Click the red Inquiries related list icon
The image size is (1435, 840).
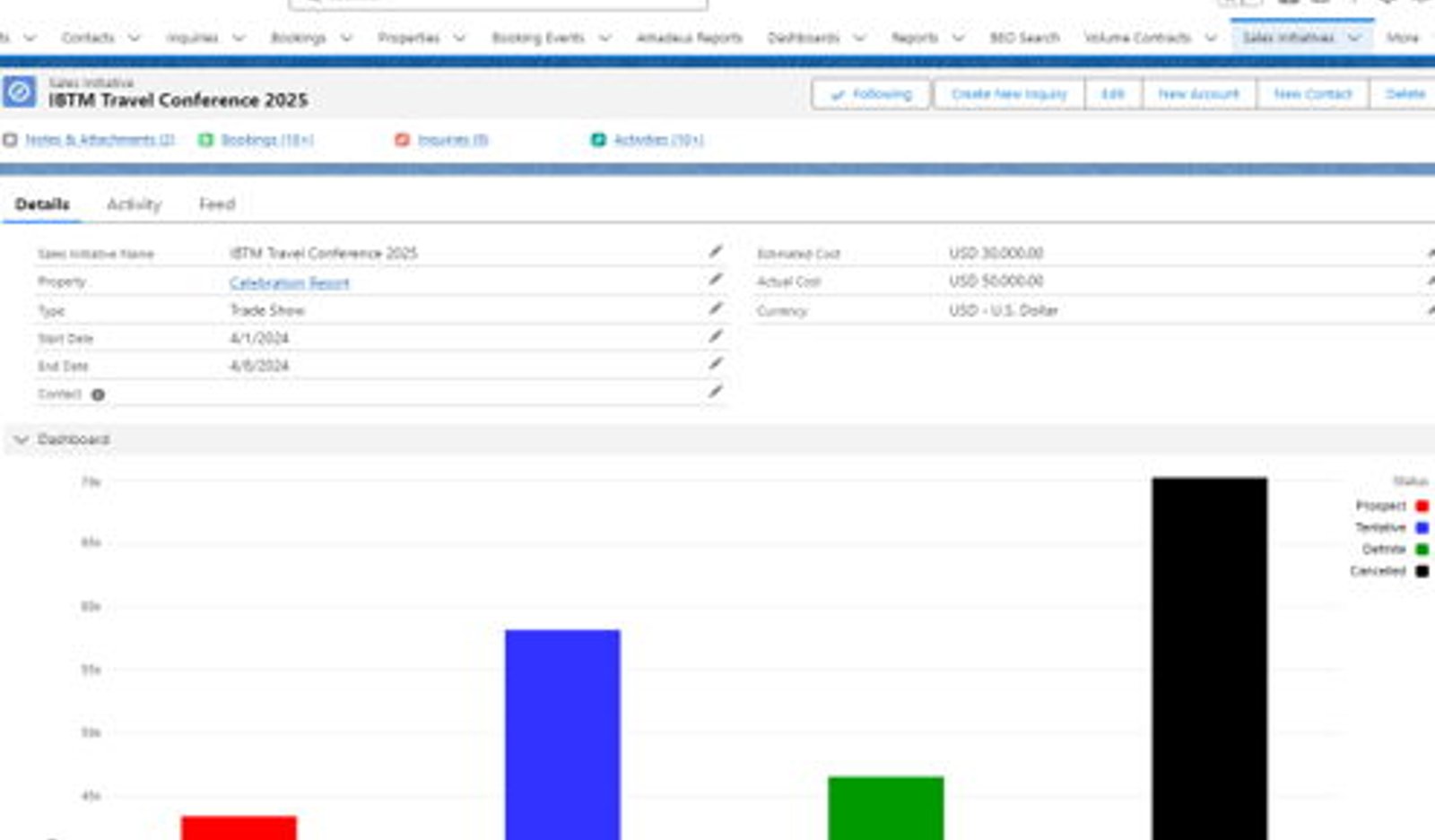(x=403, y=140)
